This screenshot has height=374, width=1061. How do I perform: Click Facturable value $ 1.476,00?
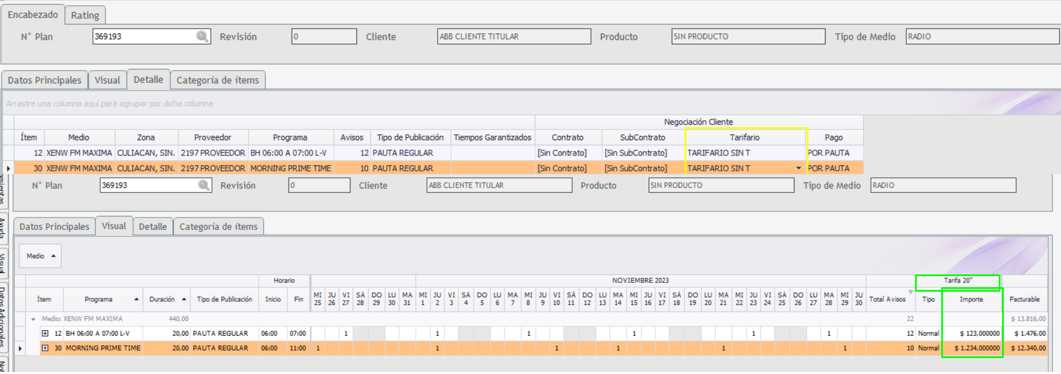(1025, 333)
